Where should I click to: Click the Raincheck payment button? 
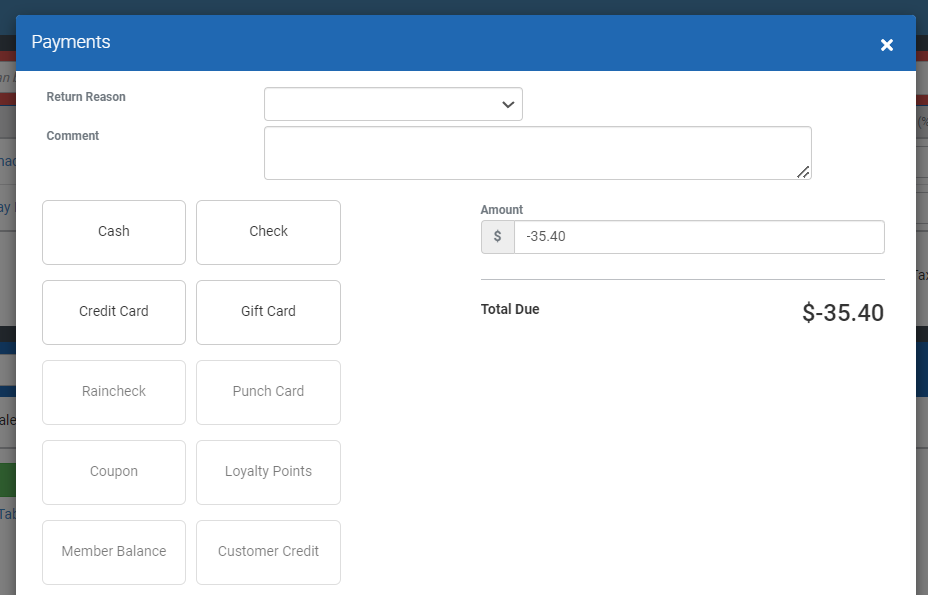click(x=114, y=392)
